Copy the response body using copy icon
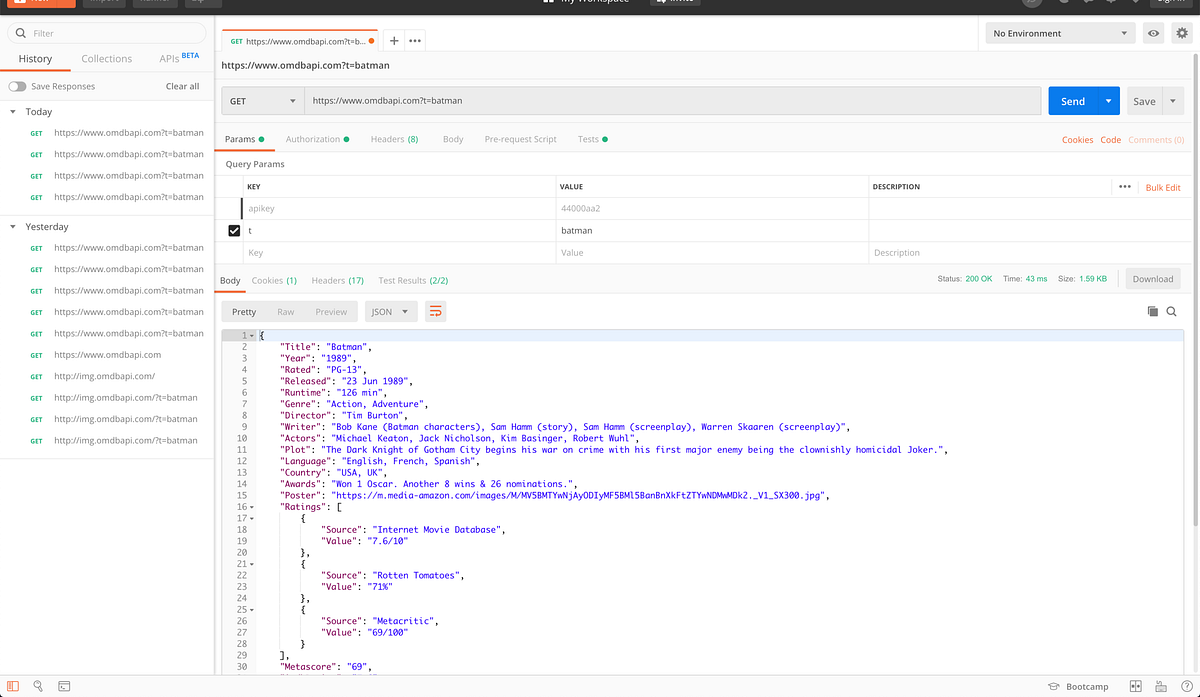The width and height of the screenshot is (1200, 697). point(1151,311)
